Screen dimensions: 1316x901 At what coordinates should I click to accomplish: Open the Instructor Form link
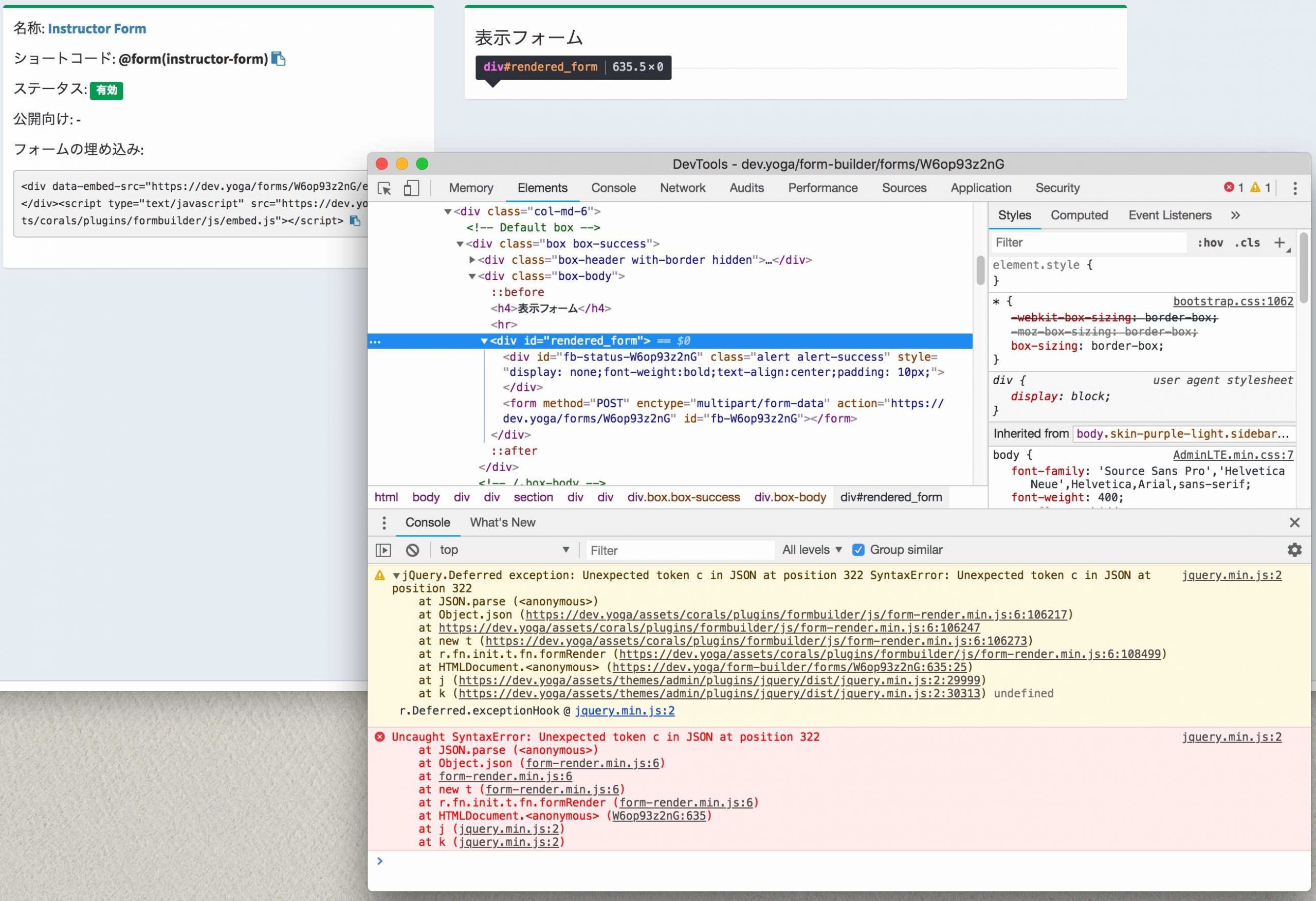[x=97, y=28]
